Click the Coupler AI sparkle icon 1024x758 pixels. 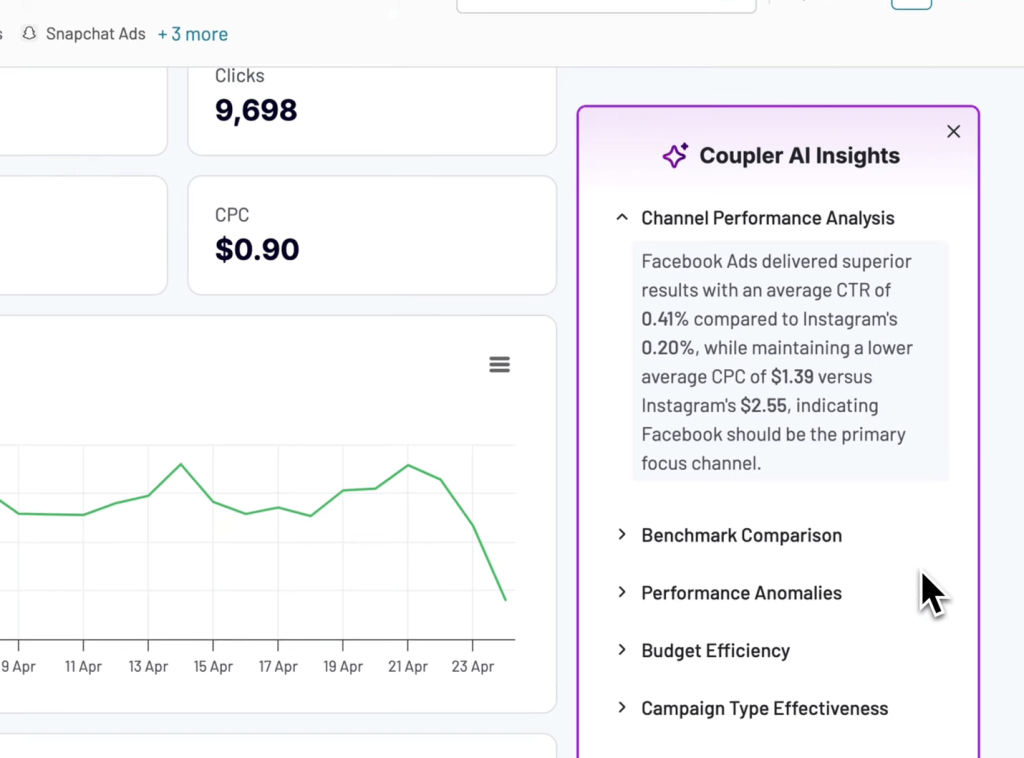675,156
